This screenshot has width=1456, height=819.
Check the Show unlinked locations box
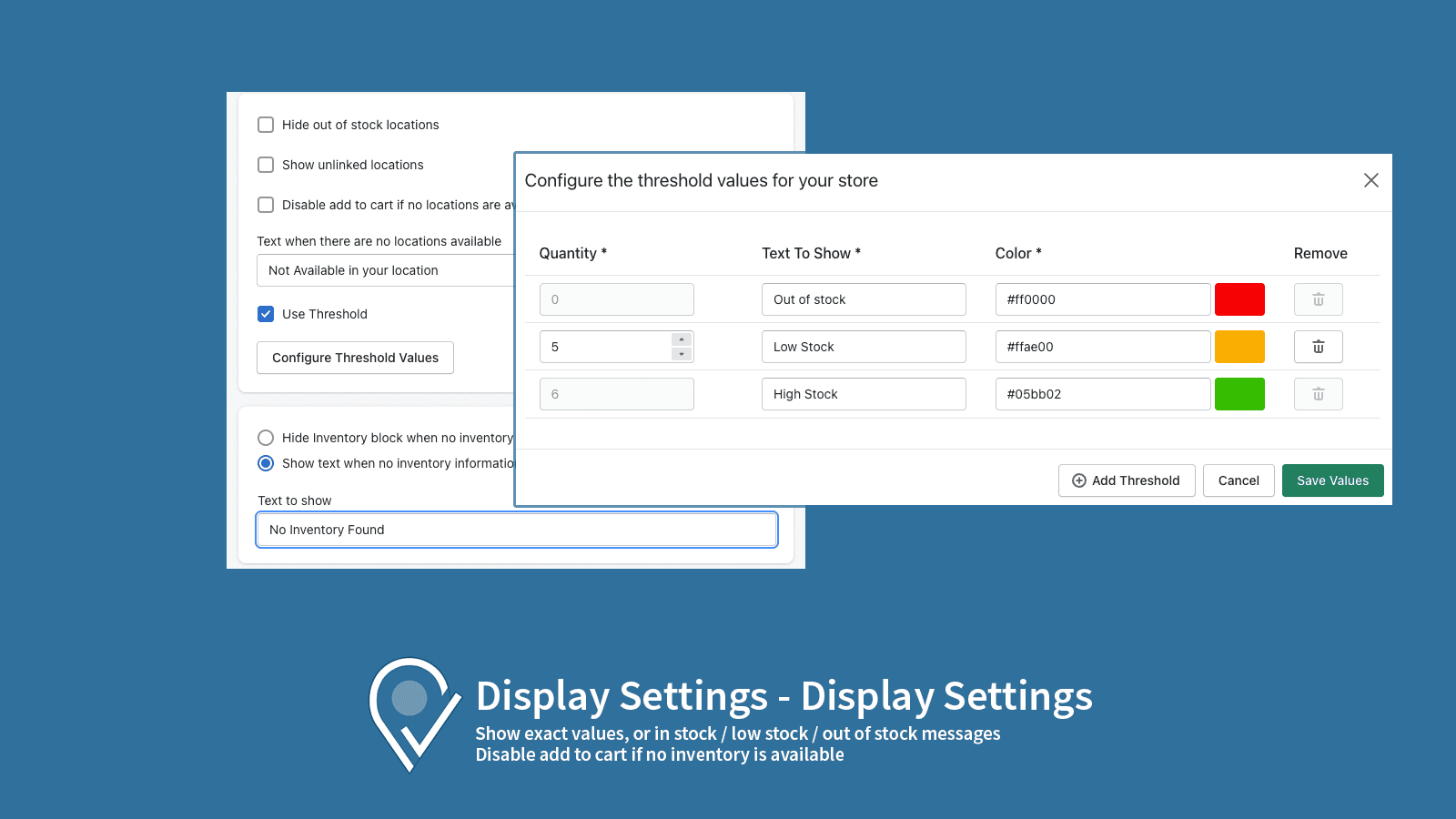point(266,165)
